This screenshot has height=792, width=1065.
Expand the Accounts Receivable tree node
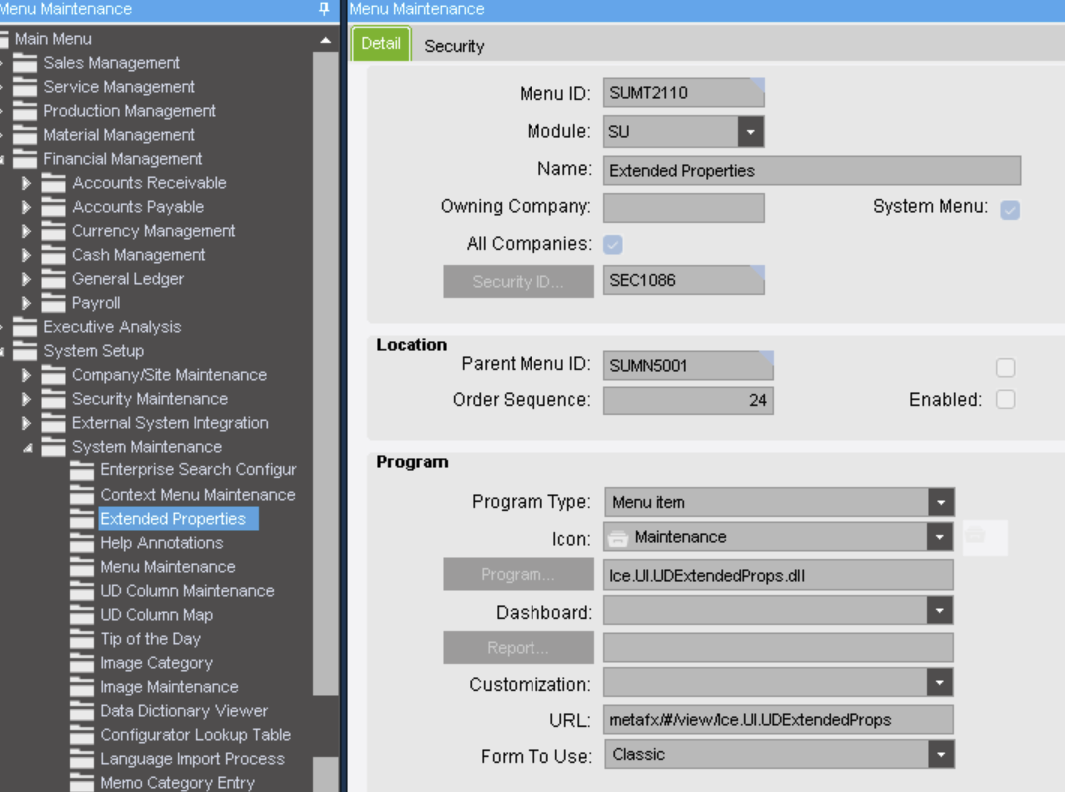(x=27, y=183)
